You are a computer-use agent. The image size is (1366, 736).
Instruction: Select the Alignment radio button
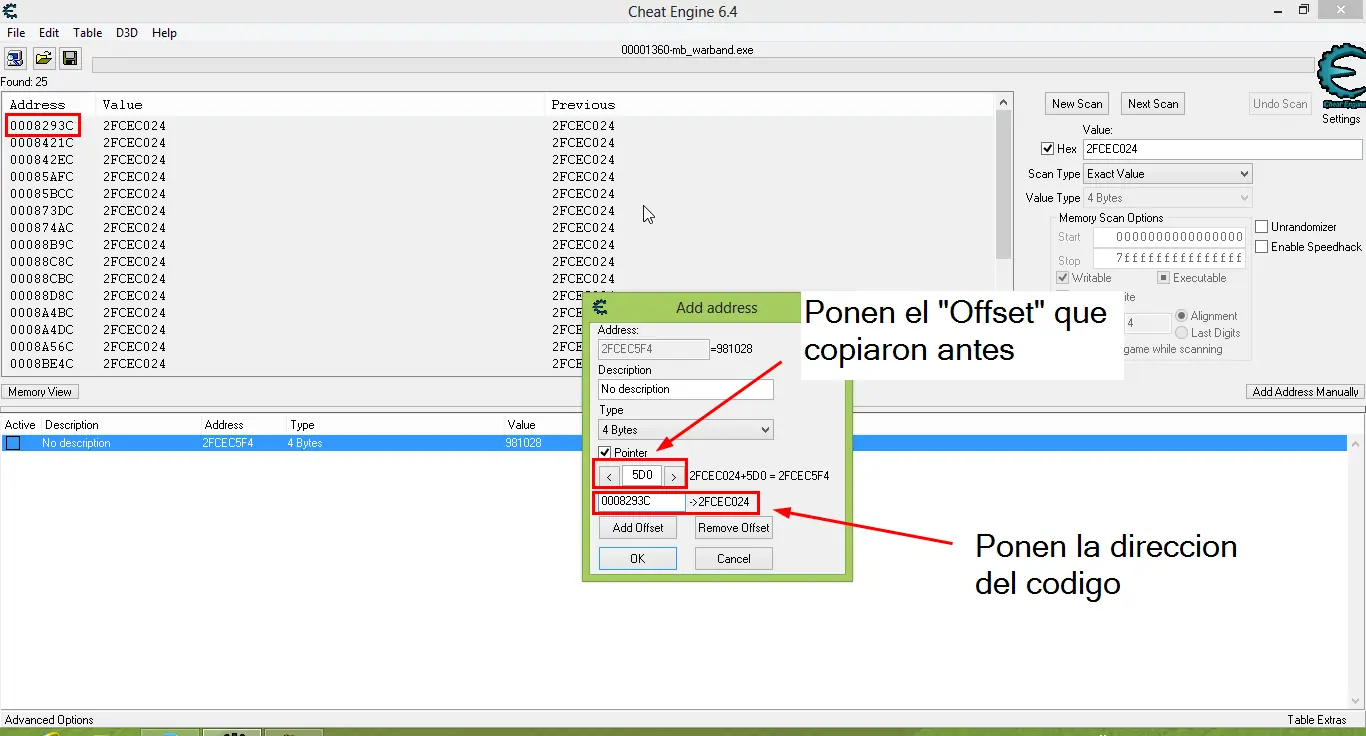click(1182, 316)
